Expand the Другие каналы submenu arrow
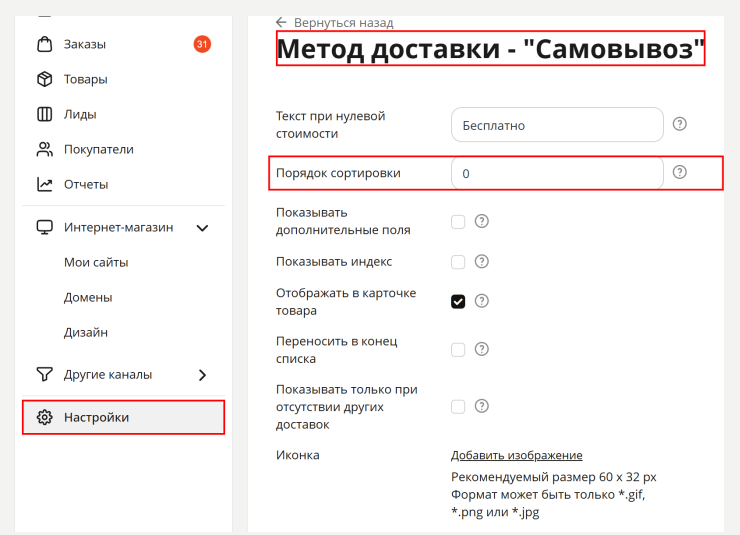740x535 pixels. (x=202, y=375)
